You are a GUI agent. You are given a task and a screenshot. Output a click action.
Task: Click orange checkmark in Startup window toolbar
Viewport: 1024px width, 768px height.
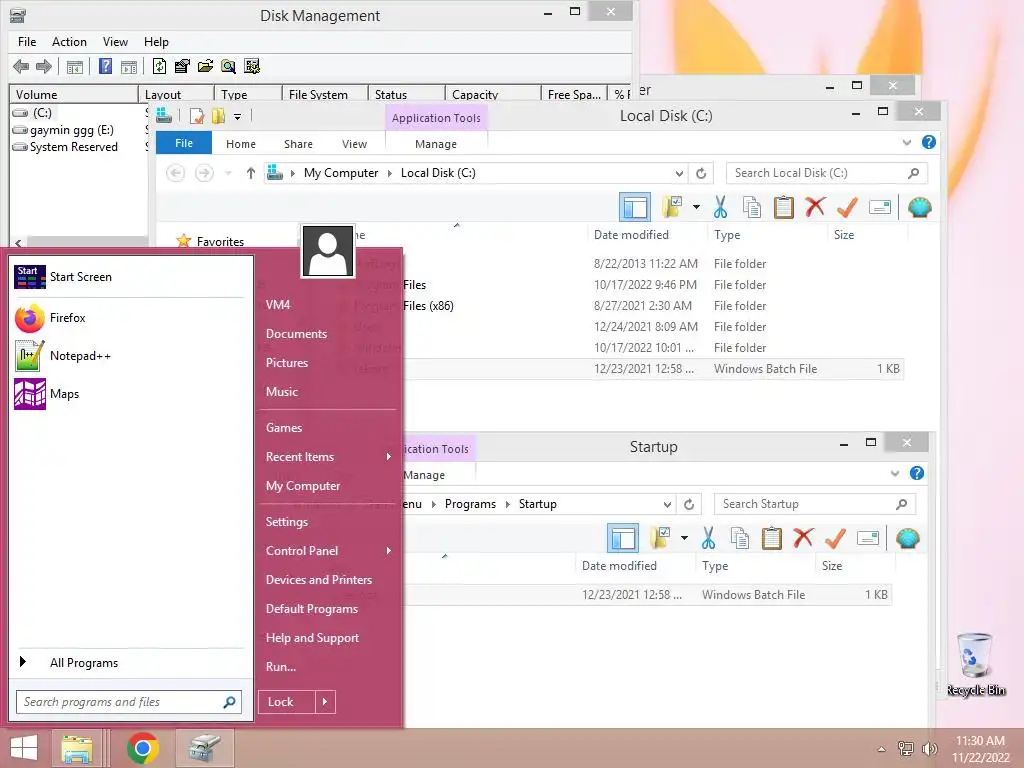click(x=835, y=539)
